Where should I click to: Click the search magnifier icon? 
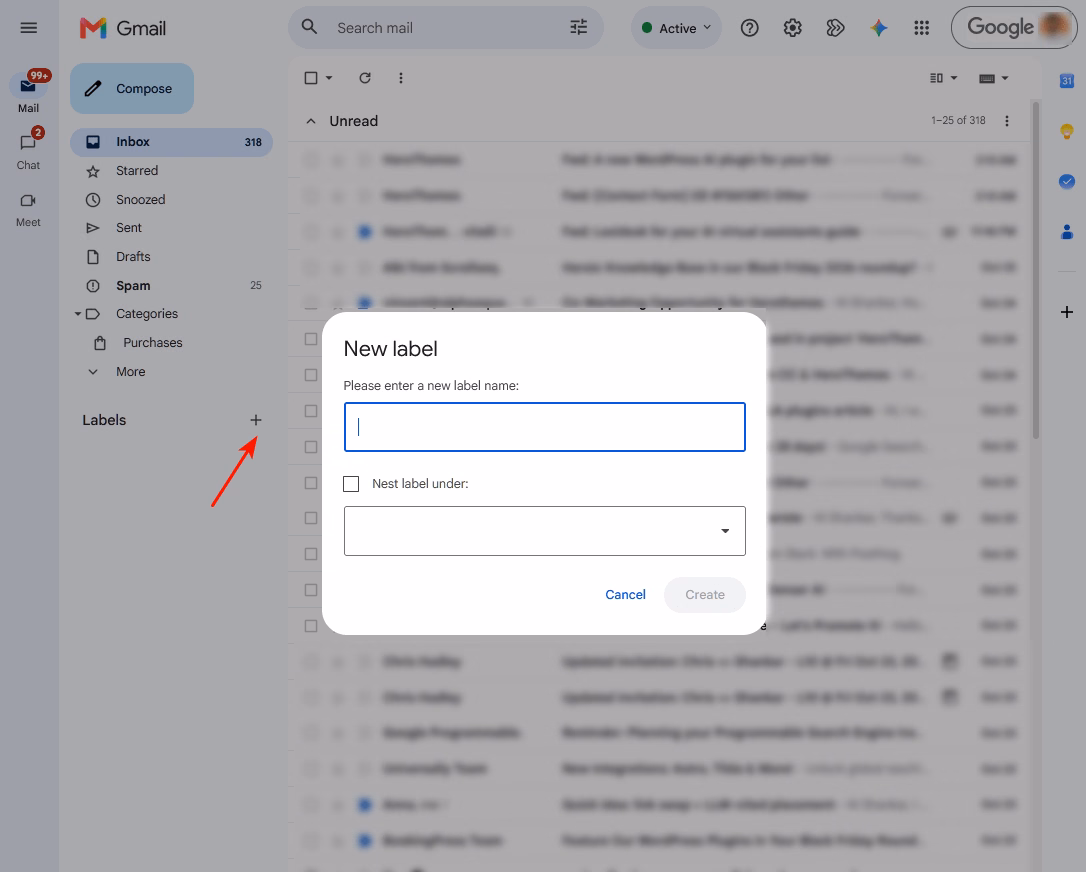pos(310,28)
